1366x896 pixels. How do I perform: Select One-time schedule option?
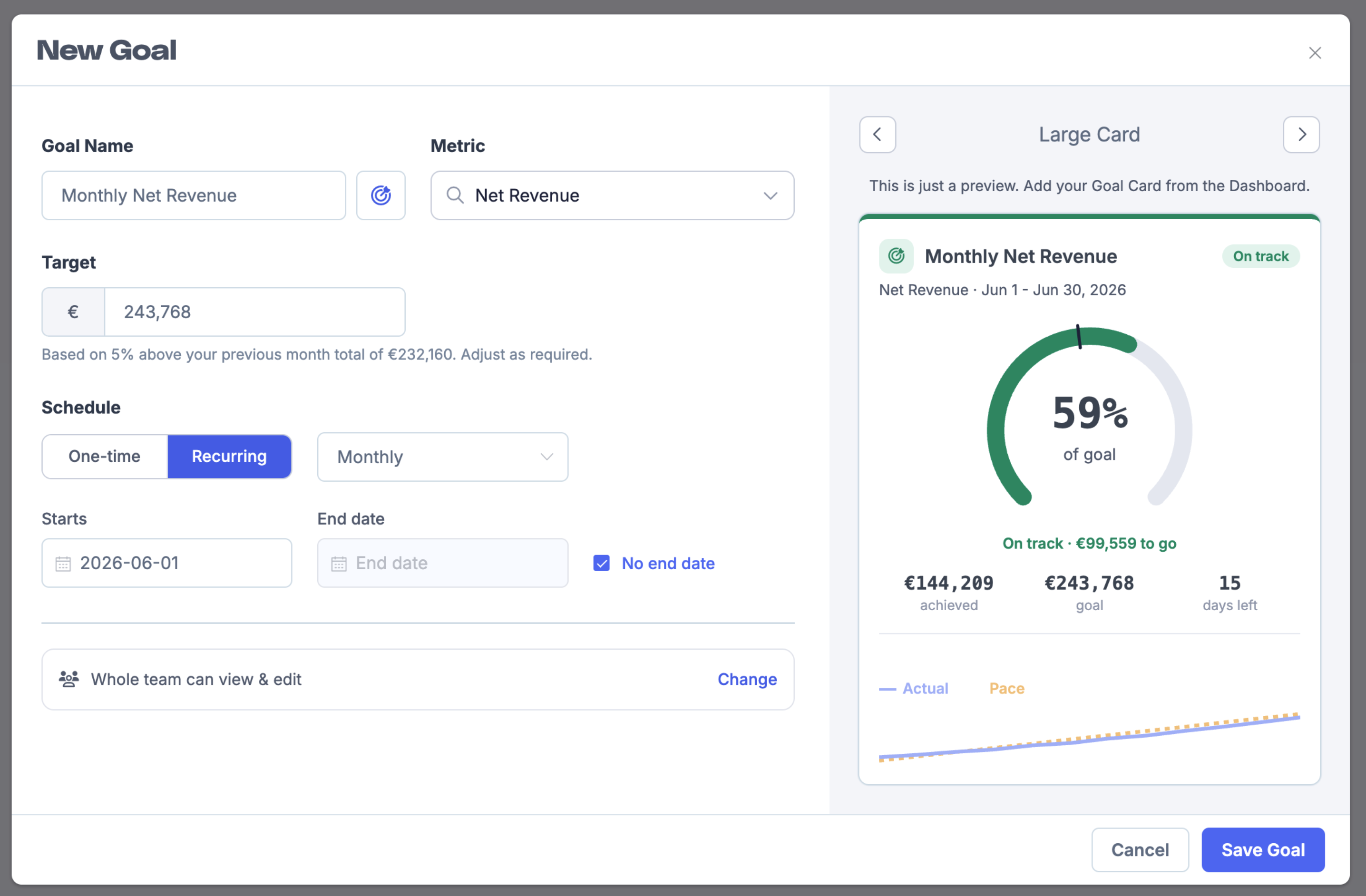(105, 457)
